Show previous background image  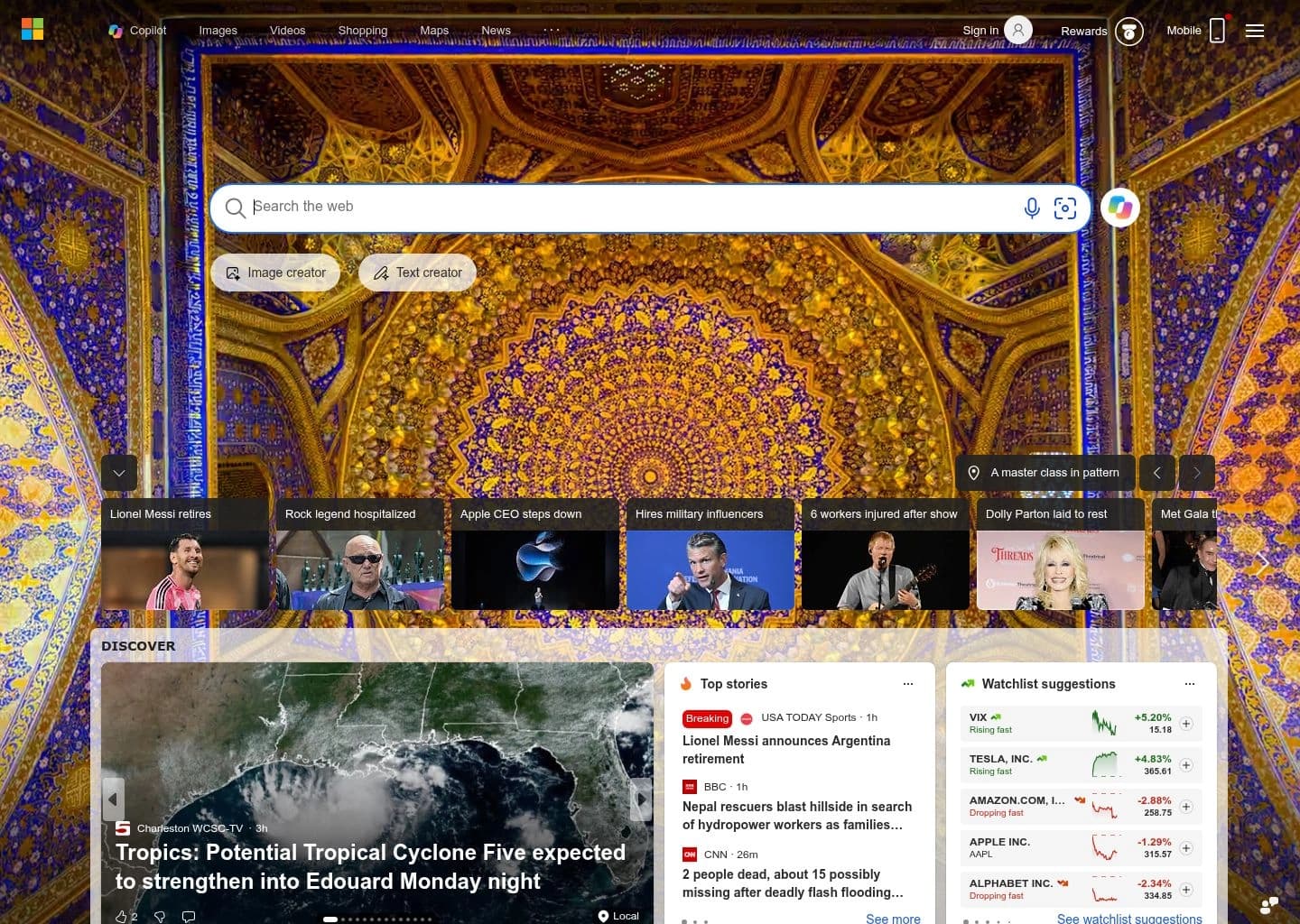tap(1157, 473)
